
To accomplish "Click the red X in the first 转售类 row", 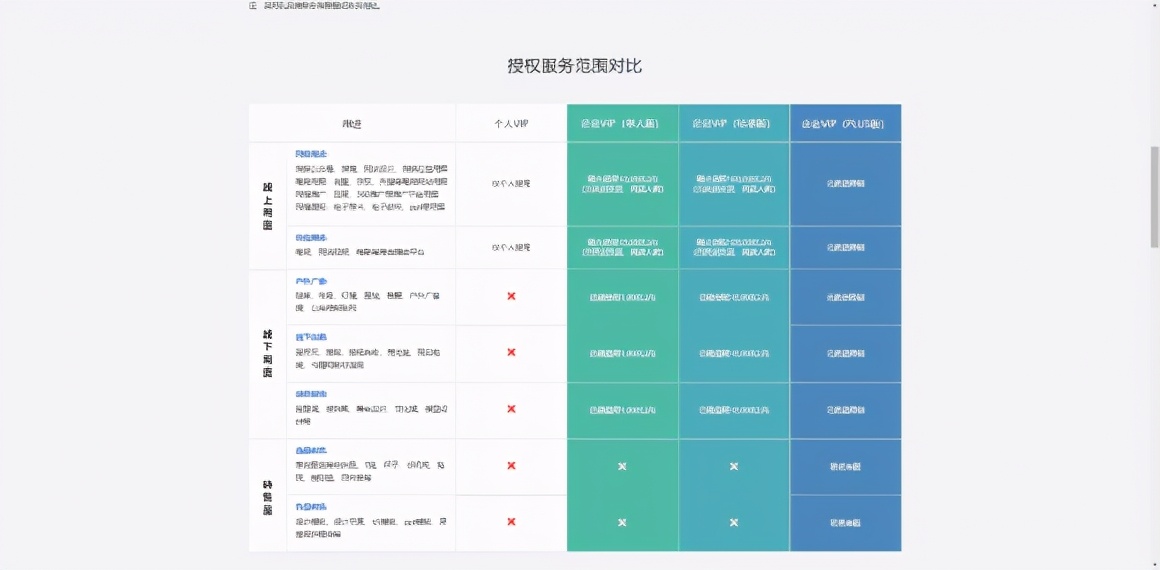I will click(x=511, y=466).
